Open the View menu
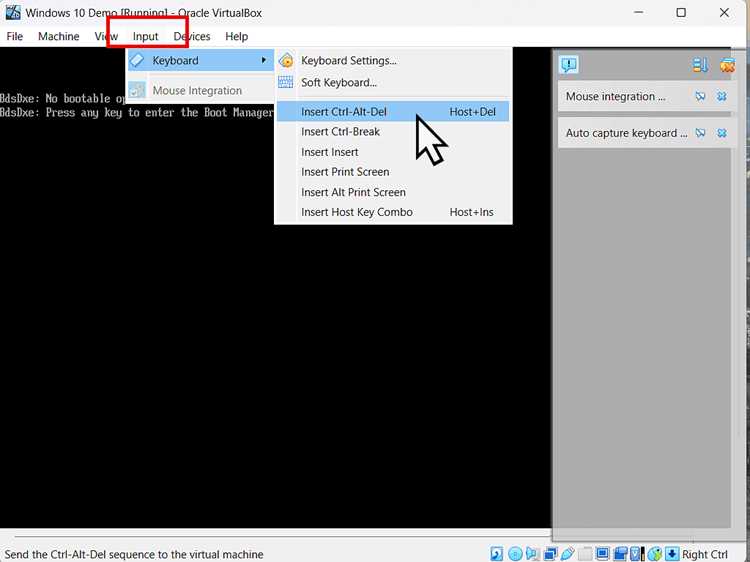The width and height of the screenshot is (750, 562). [106, 36]
